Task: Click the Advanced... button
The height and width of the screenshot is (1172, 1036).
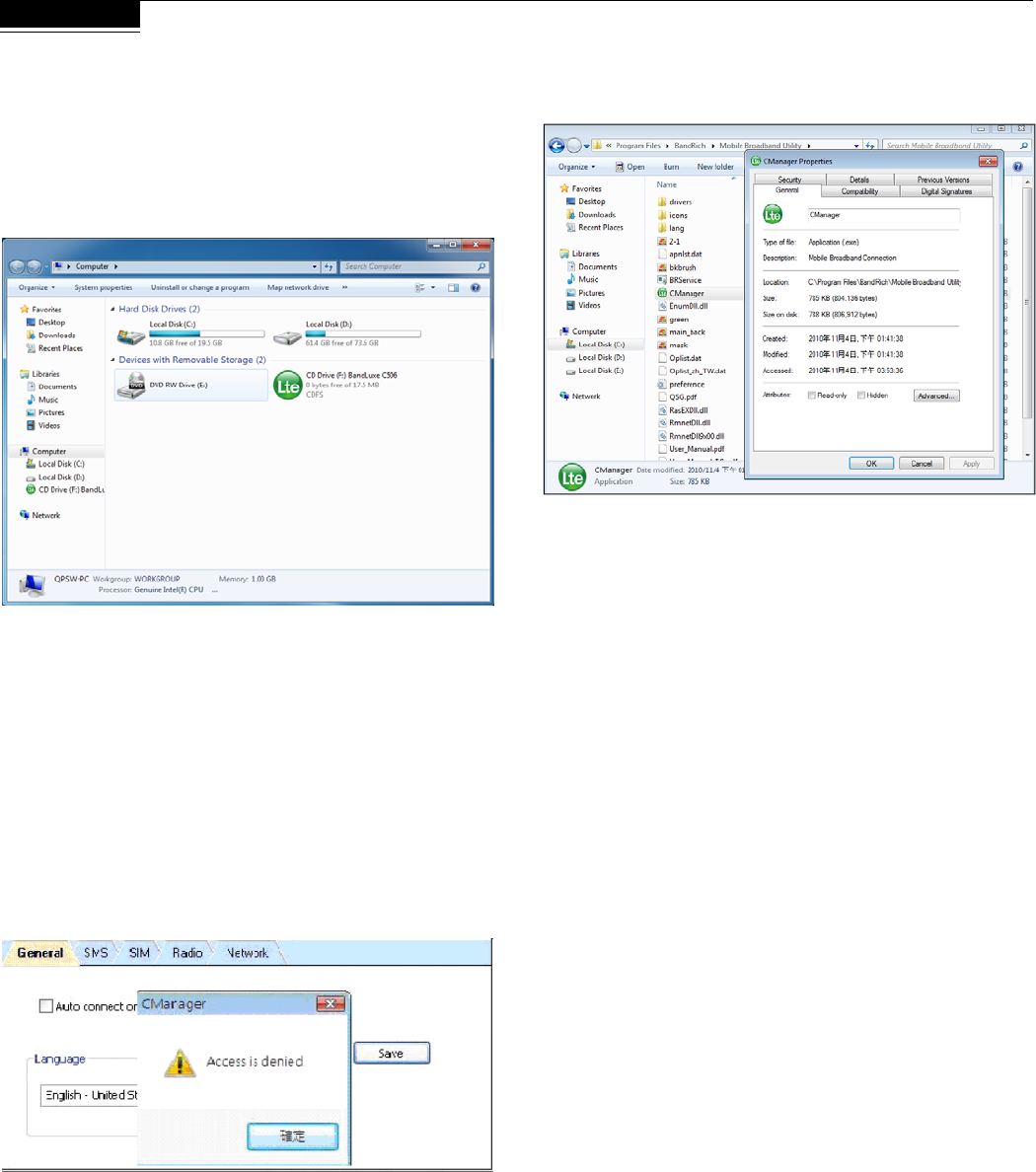Action: point(936,396)
